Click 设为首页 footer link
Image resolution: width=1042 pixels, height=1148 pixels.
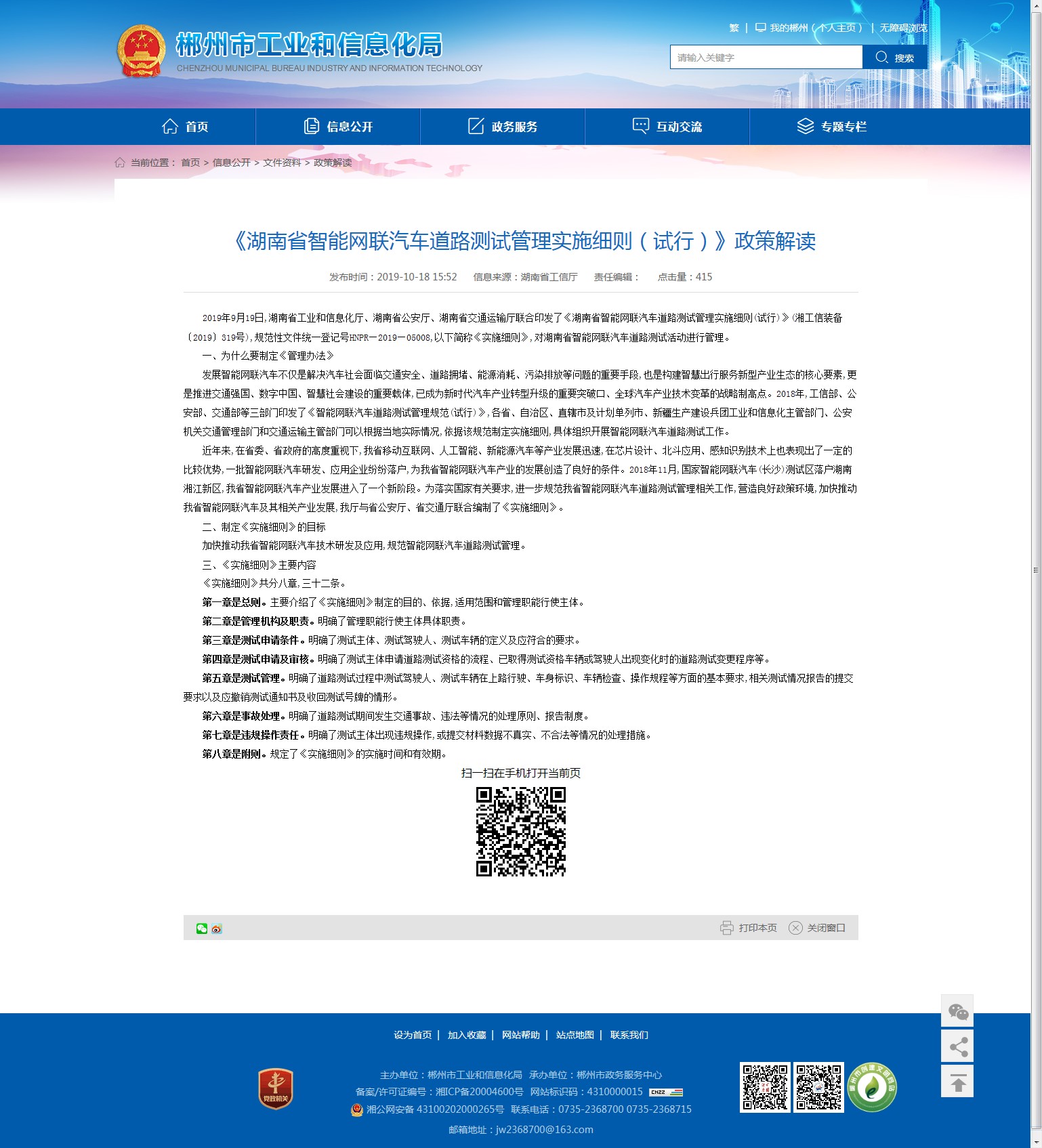tap(413, 1035)
